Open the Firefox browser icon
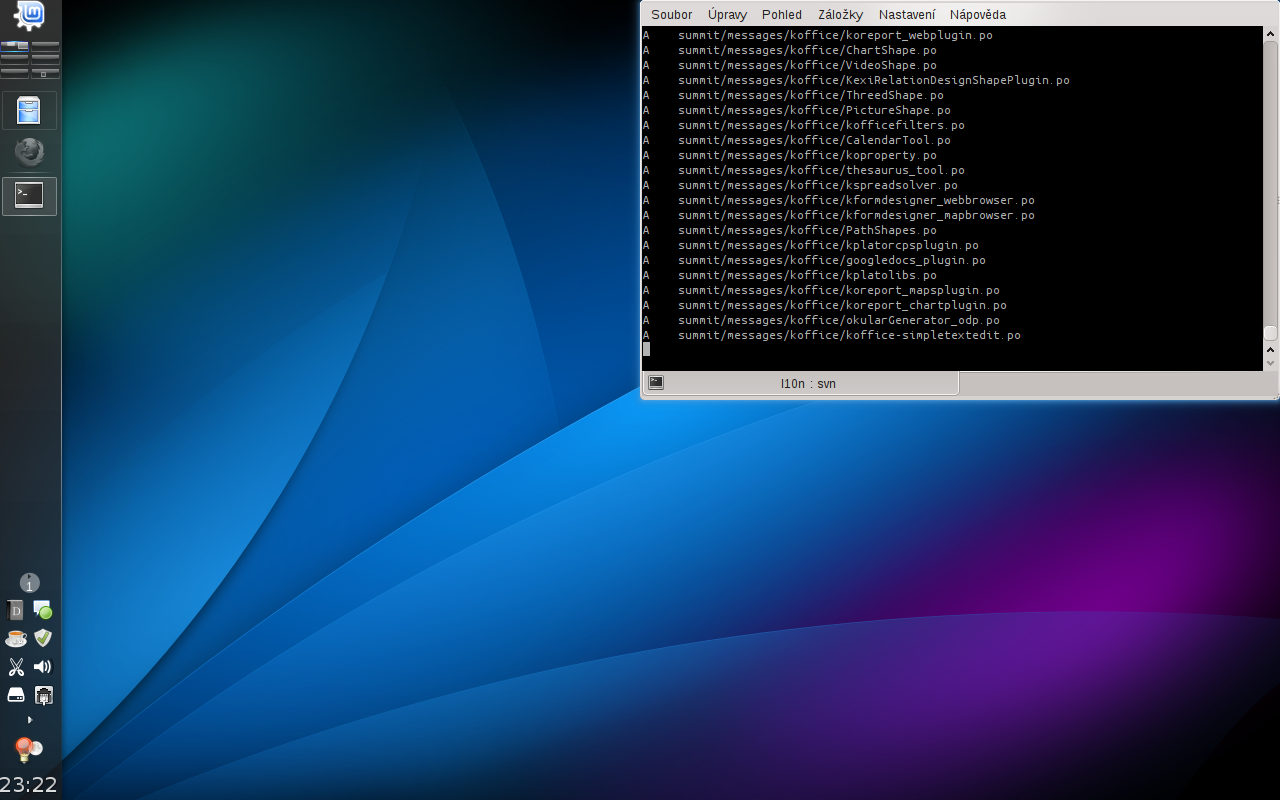The width and height of the screenshot is (1280, 800). 29,152
